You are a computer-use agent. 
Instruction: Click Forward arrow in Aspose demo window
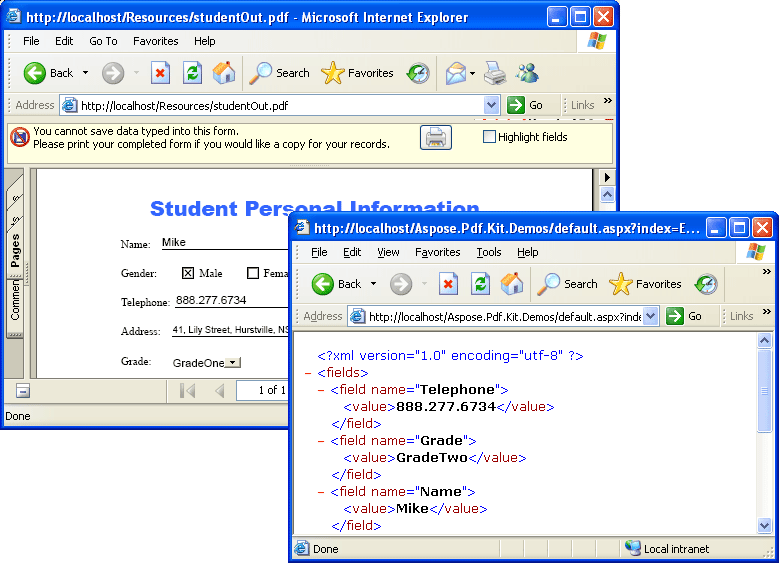[x=401, y=284]
